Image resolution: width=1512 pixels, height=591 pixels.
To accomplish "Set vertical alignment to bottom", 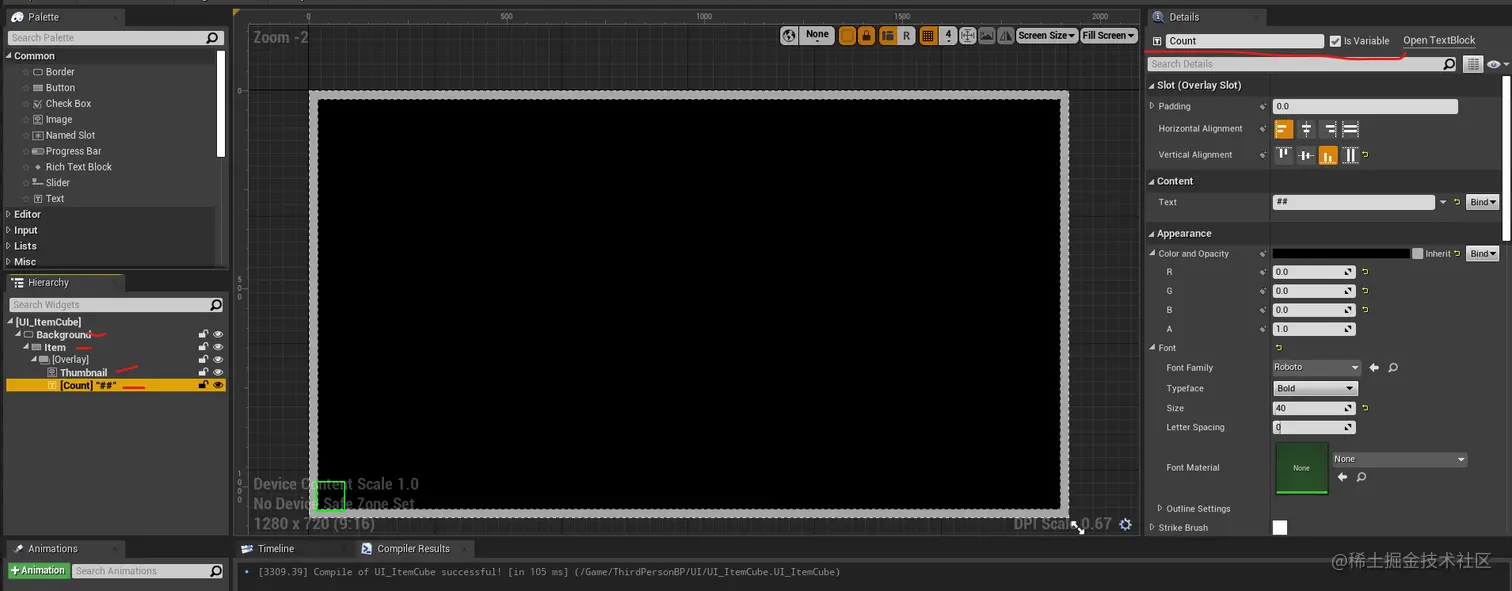I will point(1328,155).
